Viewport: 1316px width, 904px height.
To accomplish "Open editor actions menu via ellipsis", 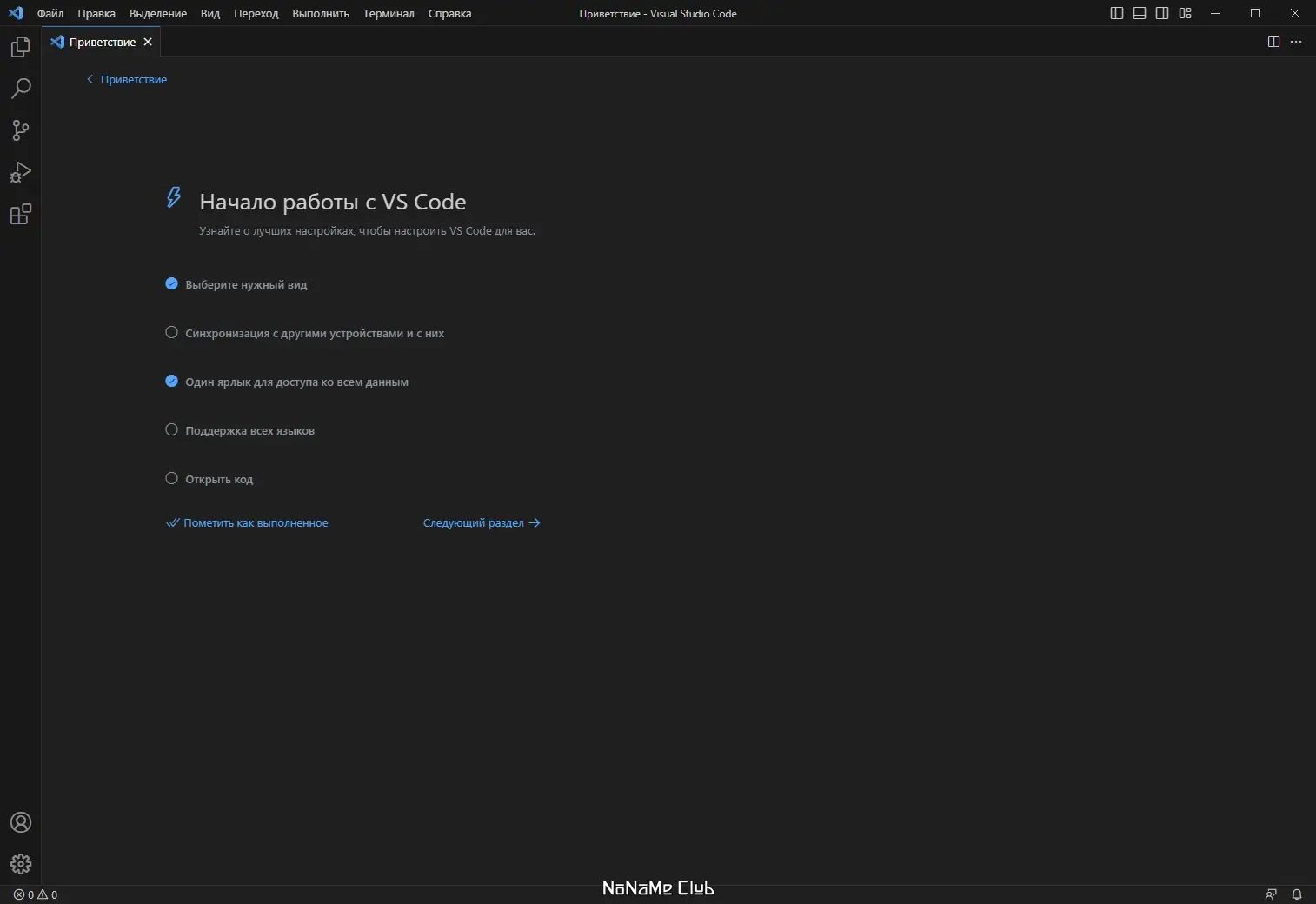I will pos(1298,41).
